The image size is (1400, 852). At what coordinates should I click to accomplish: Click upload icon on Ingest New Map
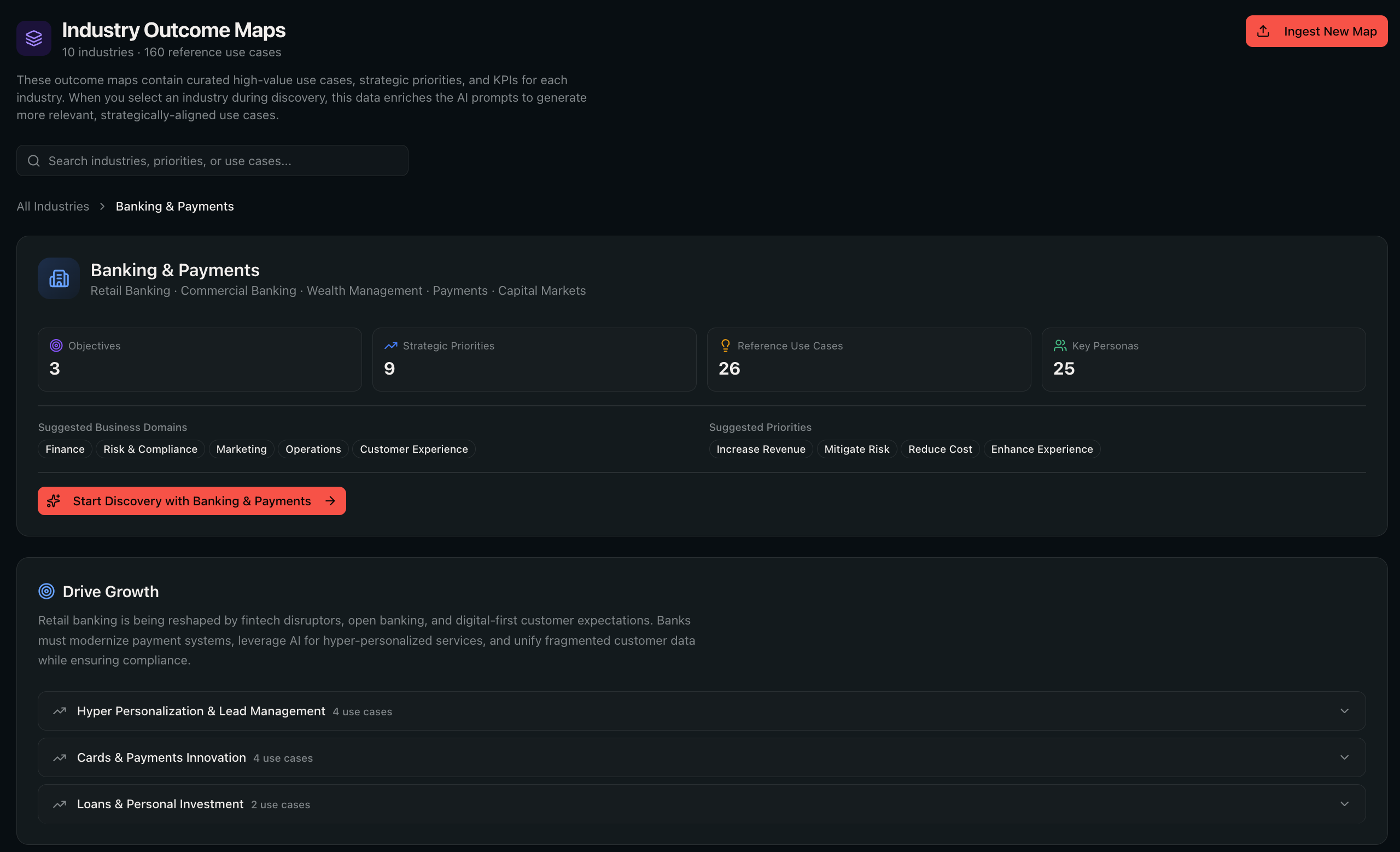click(1263, 31)
